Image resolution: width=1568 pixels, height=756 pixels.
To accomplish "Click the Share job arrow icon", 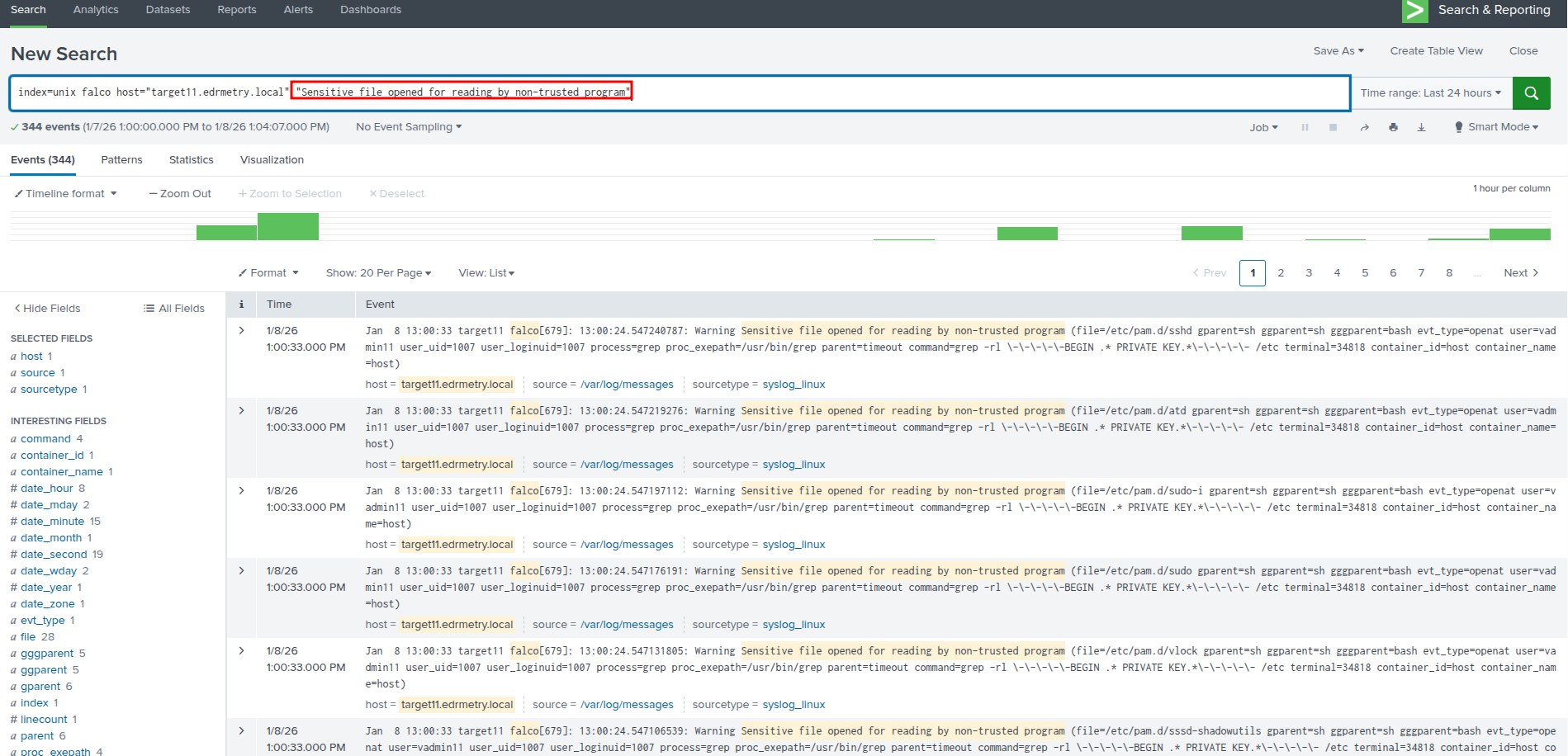I will point(1365,127).
